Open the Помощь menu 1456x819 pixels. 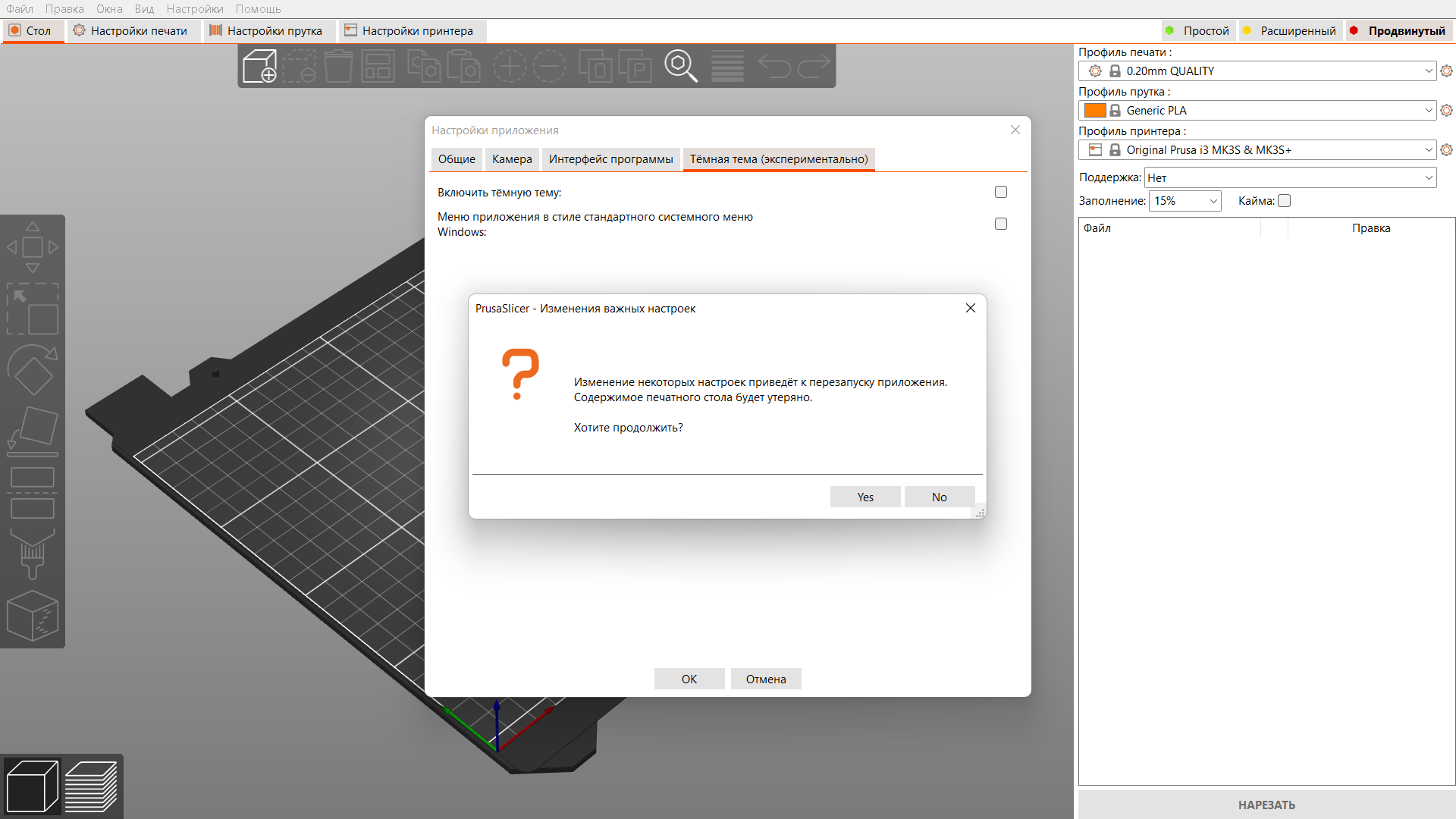click(258, 8)
